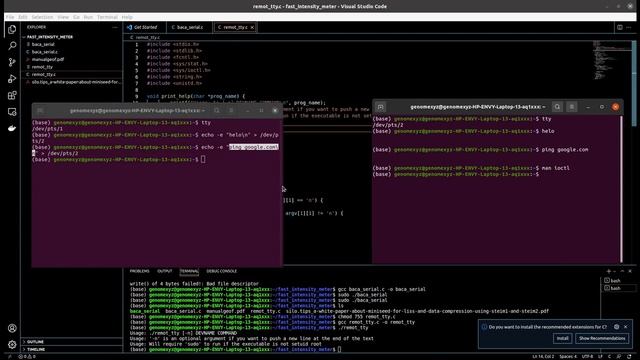This screenshot has height=360, width=640.
Task: Split the editor to the right
Action: coord(620,27)
